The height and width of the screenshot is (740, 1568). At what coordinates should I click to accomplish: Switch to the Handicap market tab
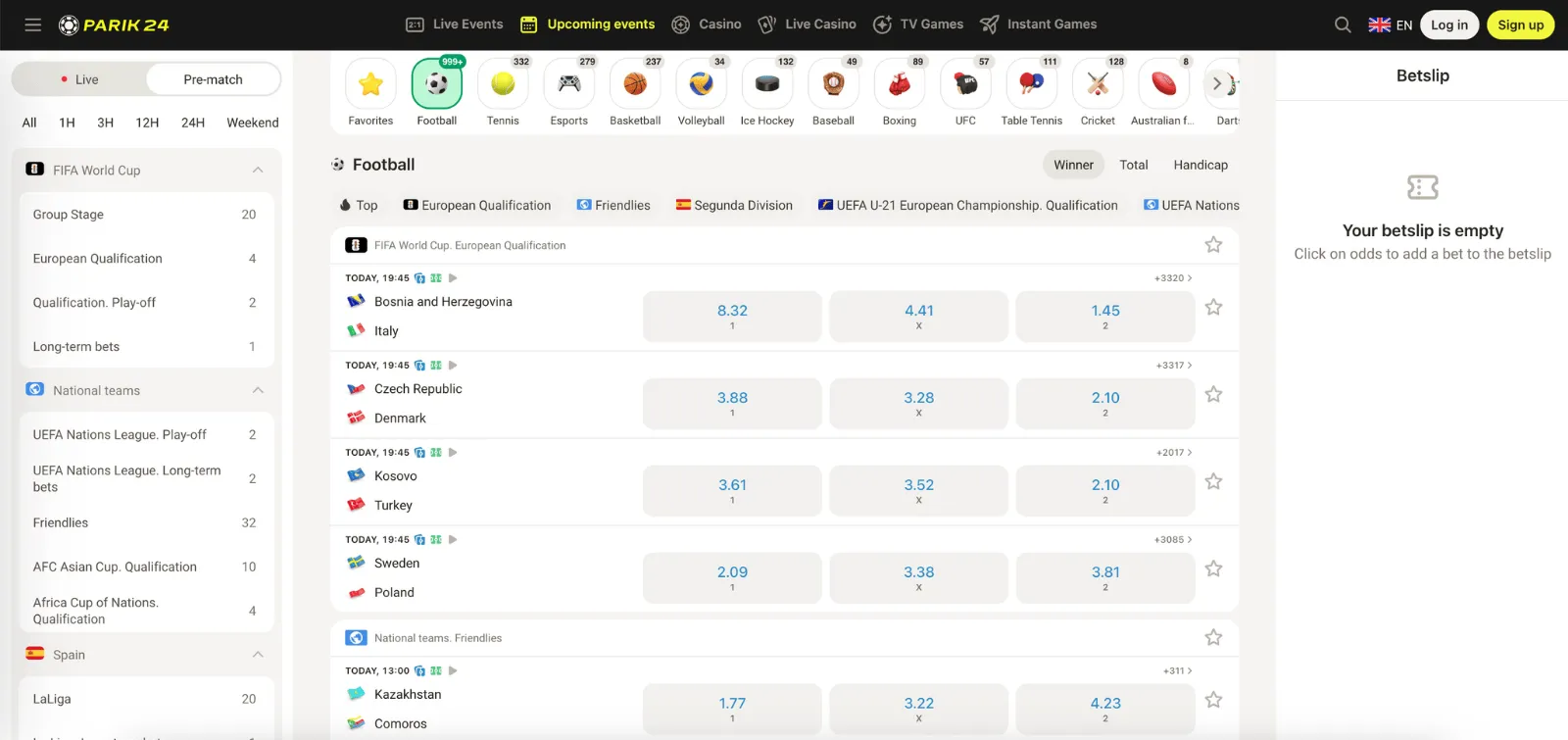pos(1200,165)
